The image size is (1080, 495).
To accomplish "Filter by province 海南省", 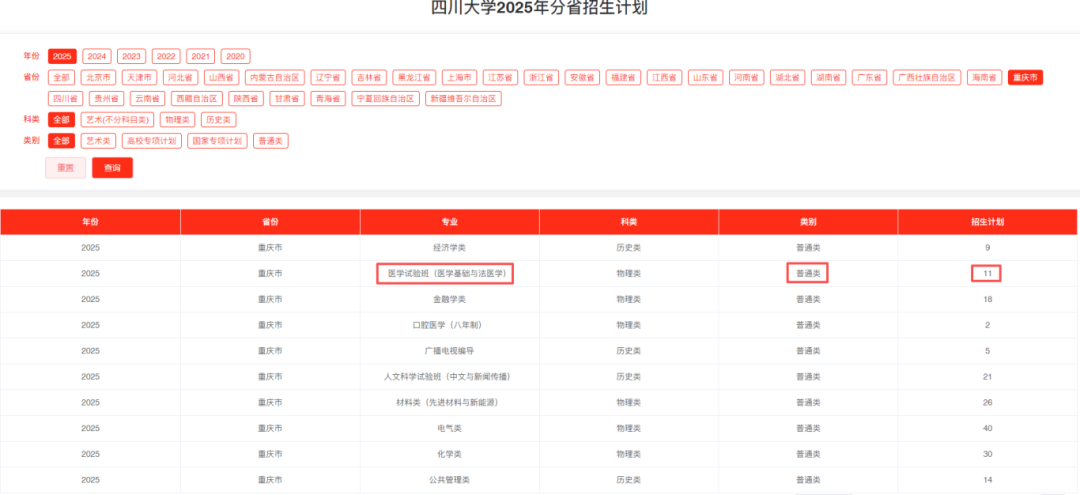I will point(985,78).
